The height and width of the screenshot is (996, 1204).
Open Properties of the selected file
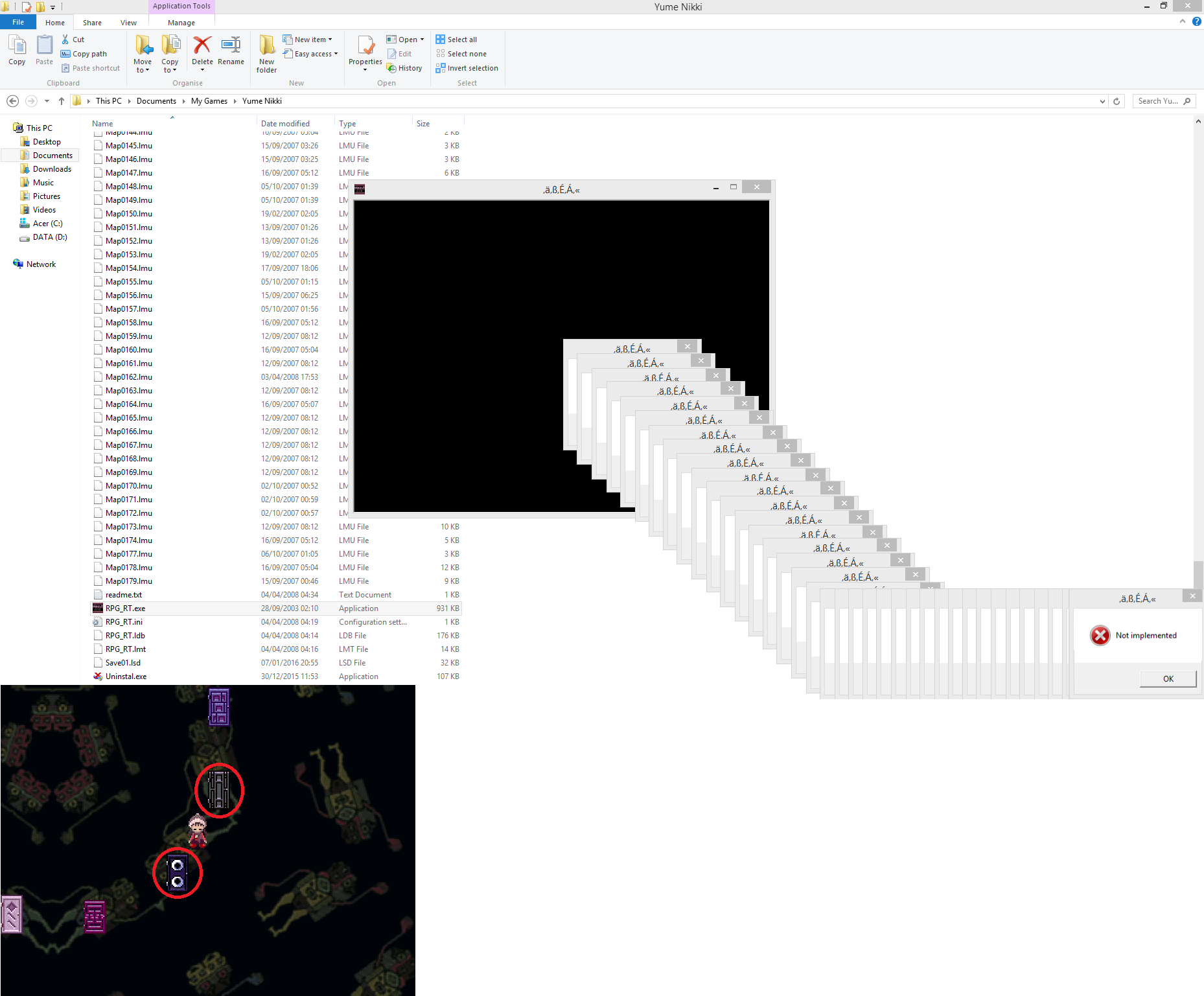click(x=365, y=53)
